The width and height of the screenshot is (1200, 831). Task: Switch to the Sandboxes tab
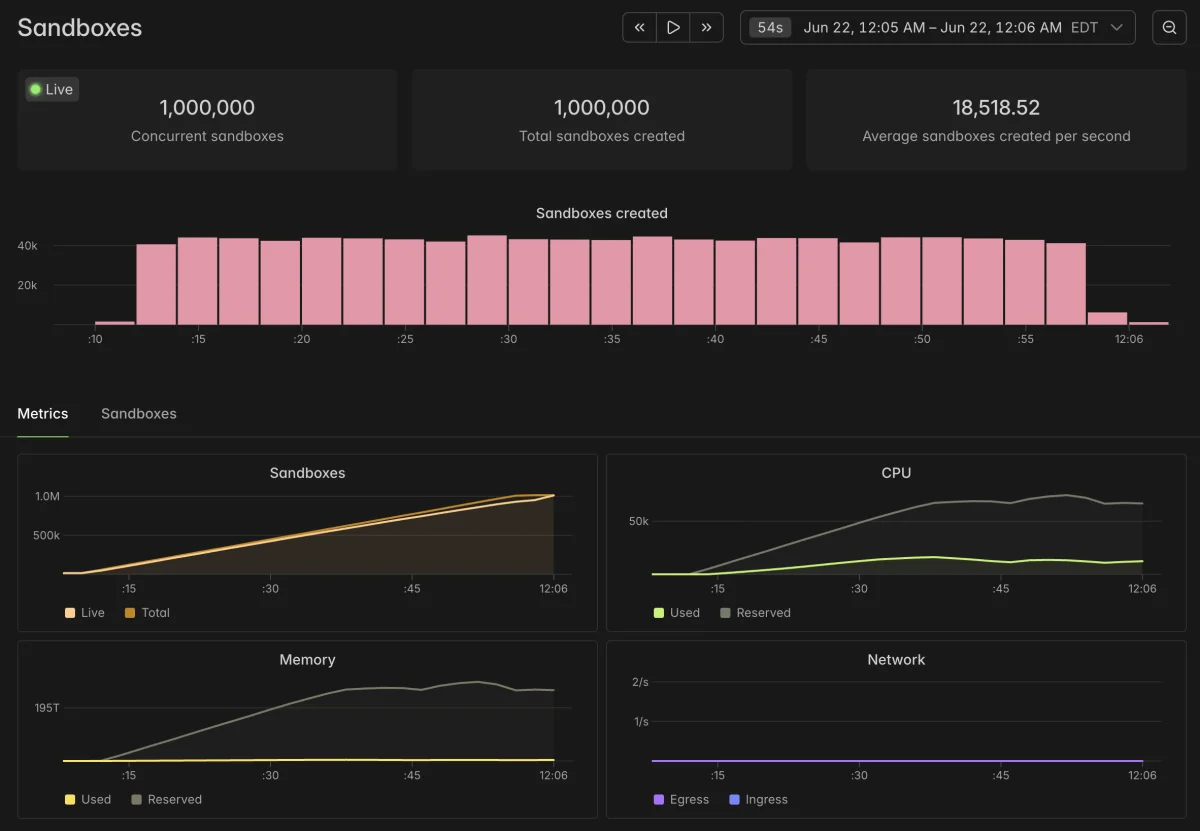click(x=139, y=414)
